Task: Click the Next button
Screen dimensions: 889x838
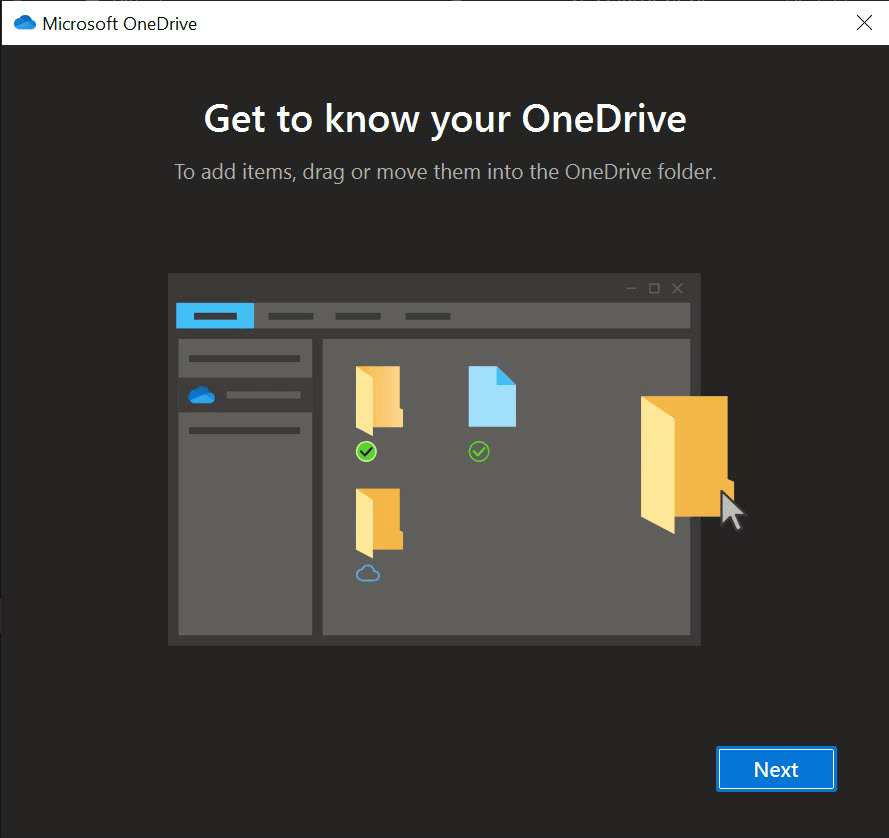Action: coord(776,769)
